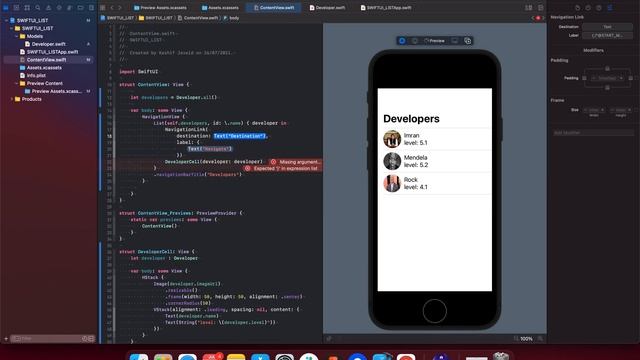Open the related items grid menu
Screen dimensions: 640x360
pos(103,7)
